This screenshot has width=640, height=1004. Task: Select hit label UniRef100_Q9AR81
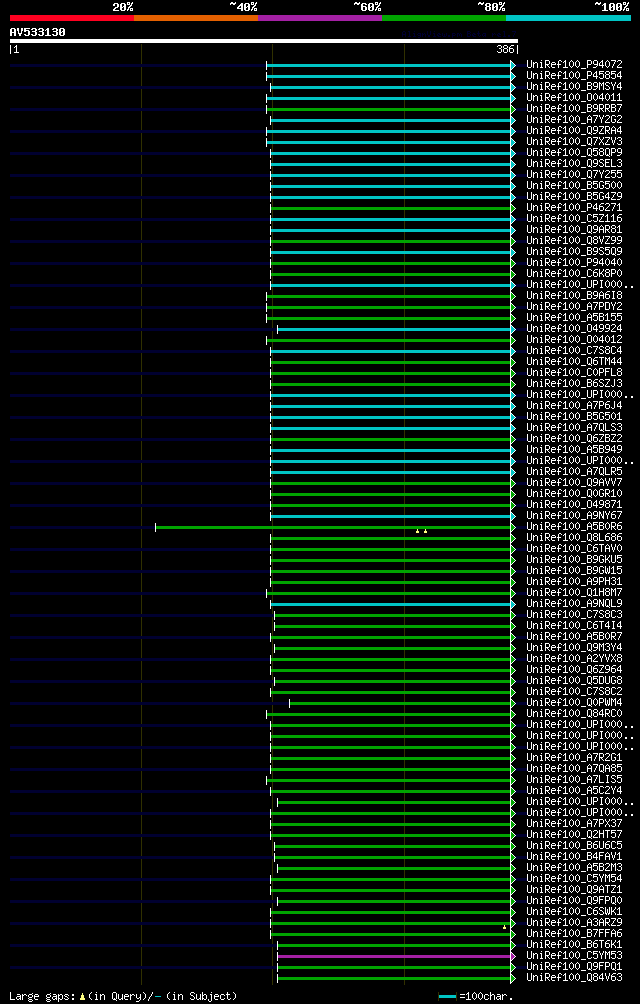tap(574, 230)
